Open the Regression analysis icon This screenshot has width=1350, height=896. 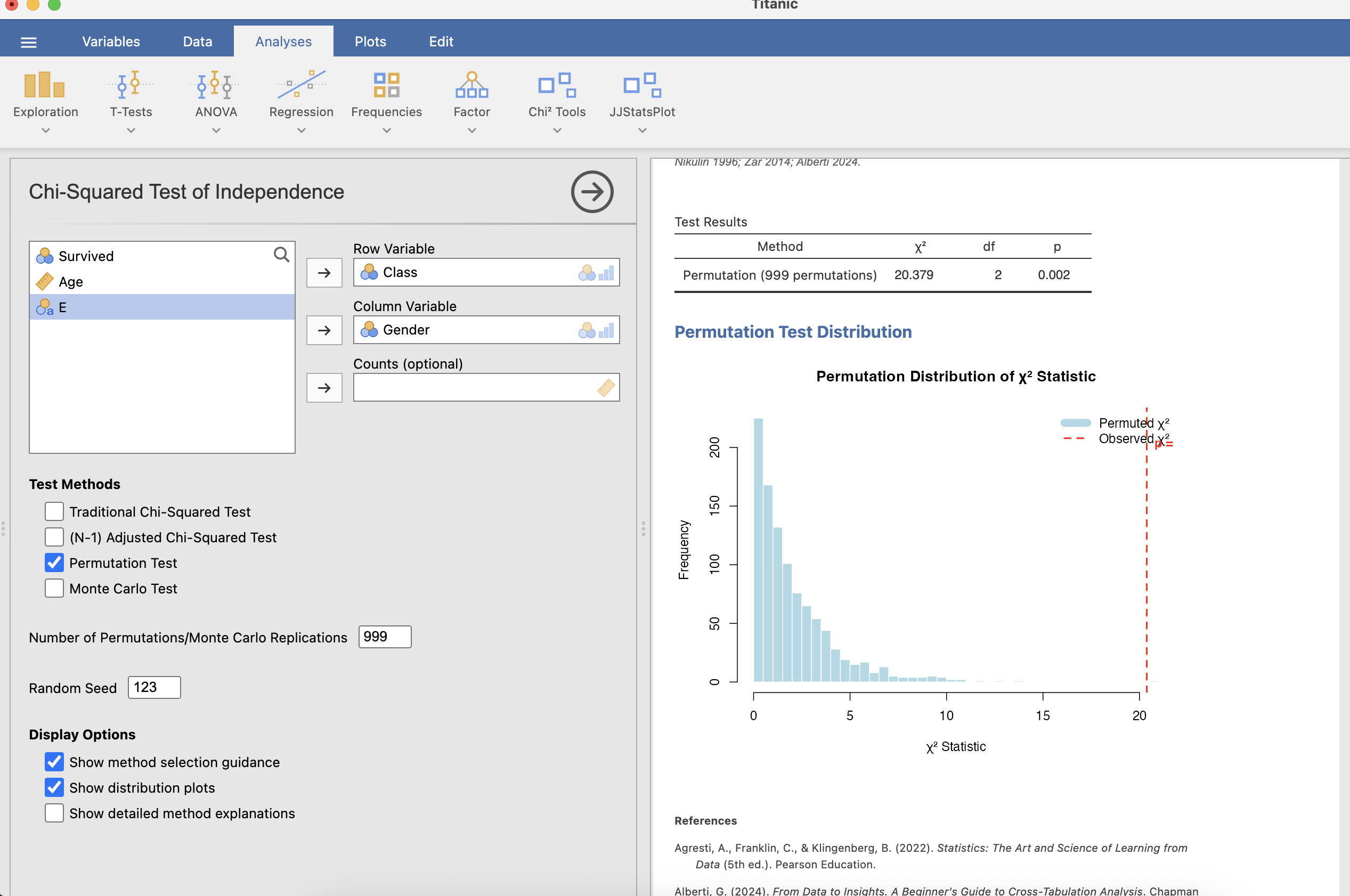tap(301, 86)
